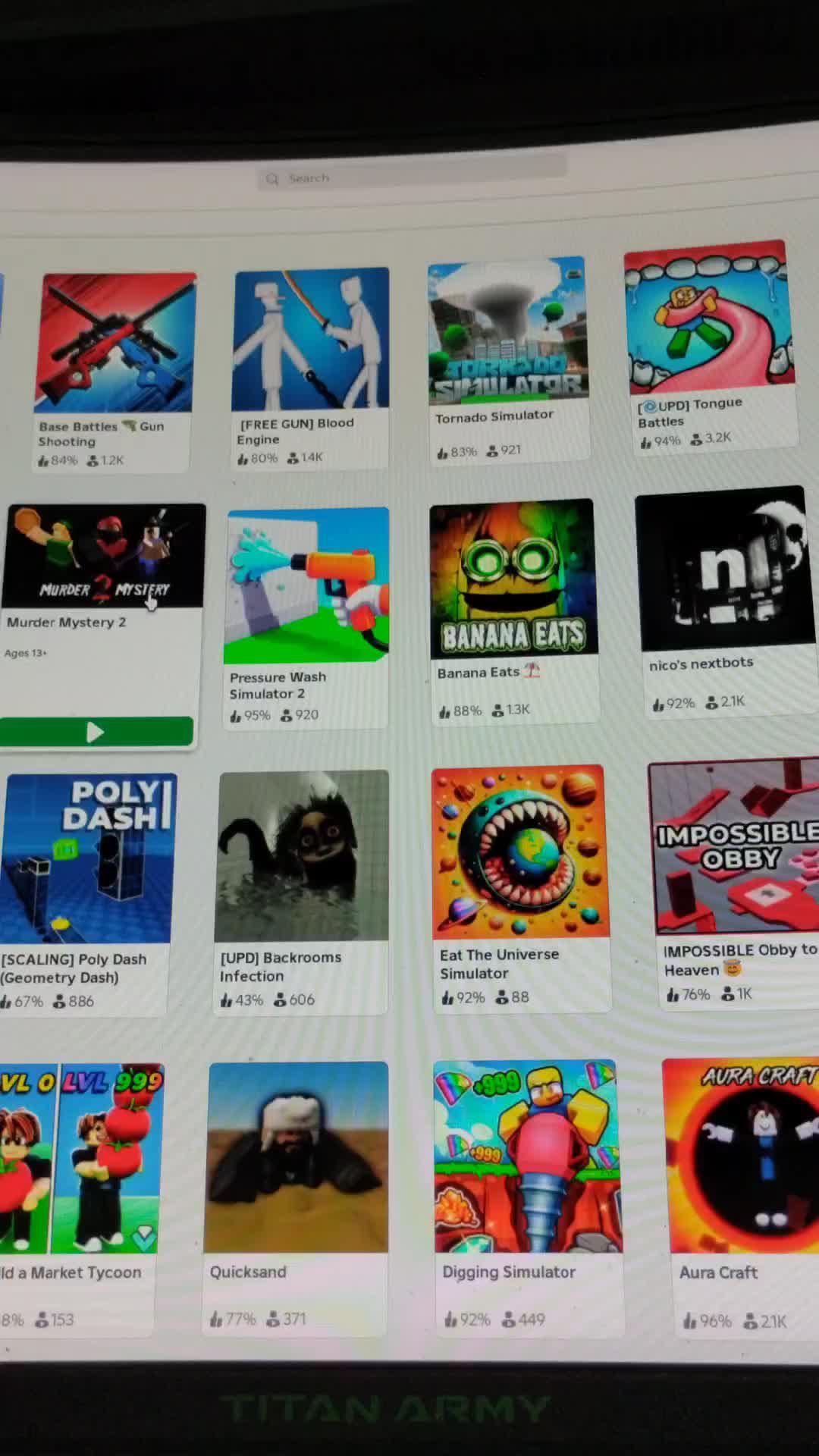Open the Blood Engine game thumbnail
This screenshot has width=819, height=1456.
click(311, 338)
